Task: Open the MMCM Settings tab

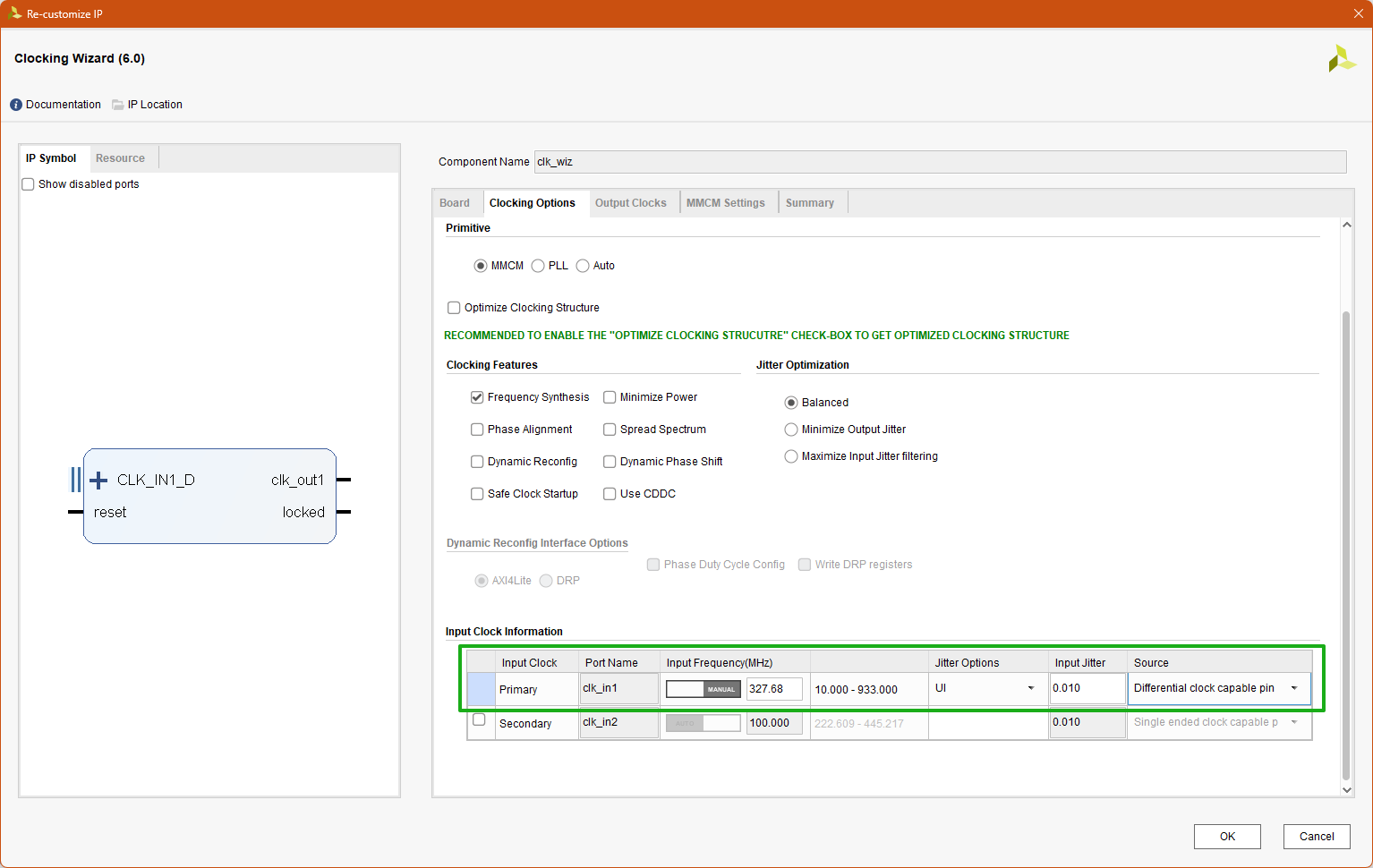Action: (725, 203)
